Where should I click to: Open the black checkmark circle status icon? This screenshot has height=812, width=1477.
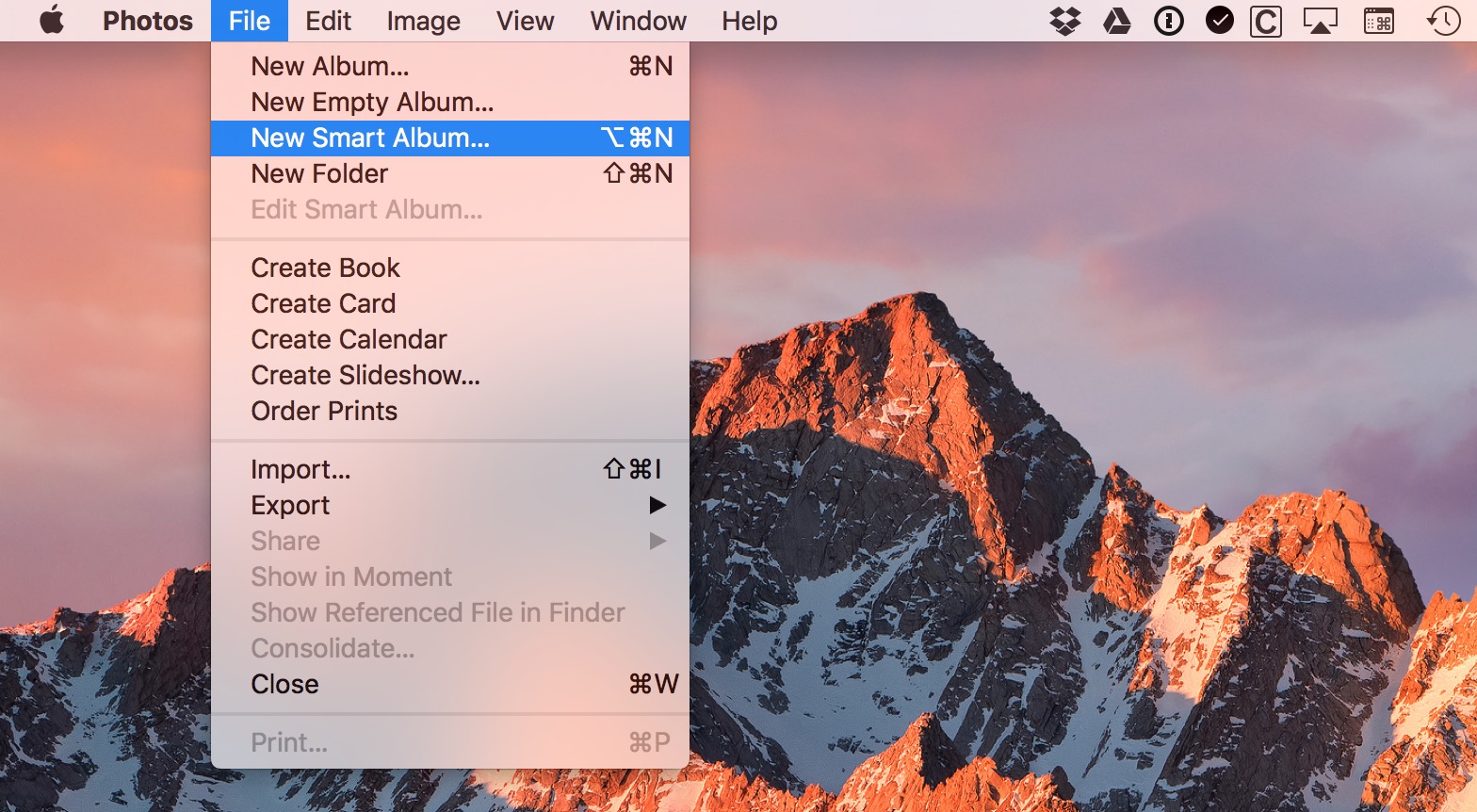(x=1220, y=21)
